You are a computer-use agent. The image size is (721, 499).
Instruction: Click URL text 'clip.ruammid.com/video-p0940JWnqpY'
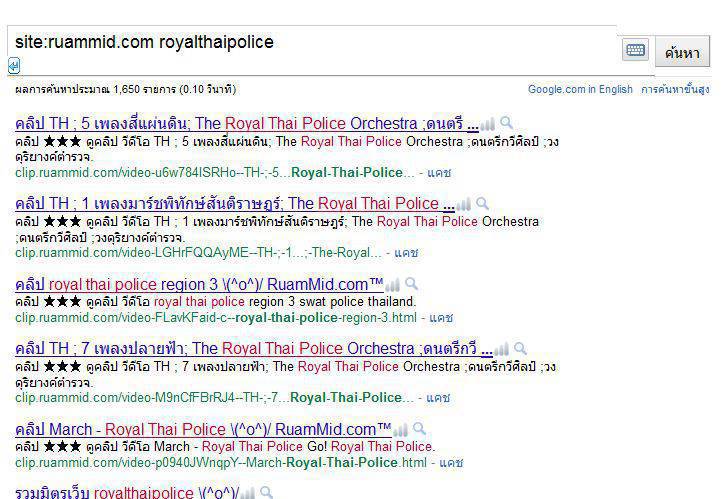[x=221, y=462]
